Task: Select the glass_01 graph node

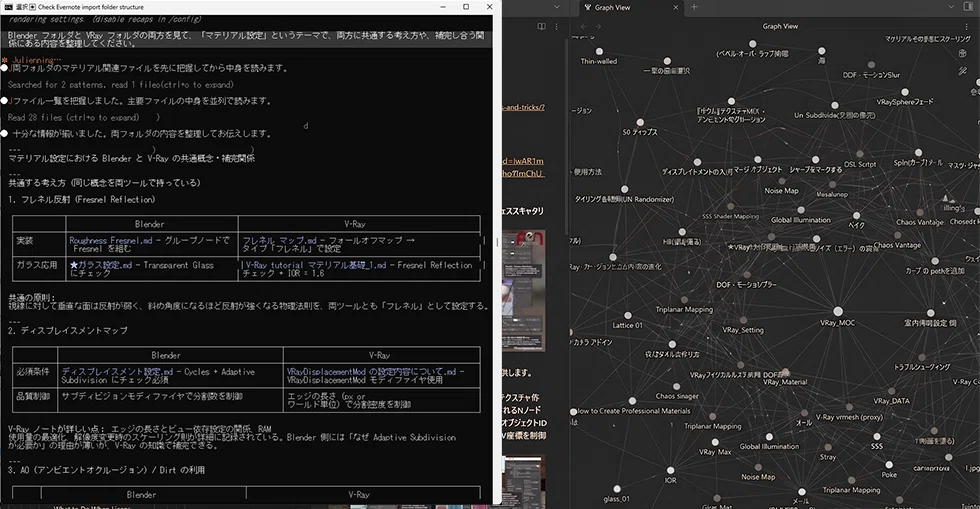Action: coord(617,489)
